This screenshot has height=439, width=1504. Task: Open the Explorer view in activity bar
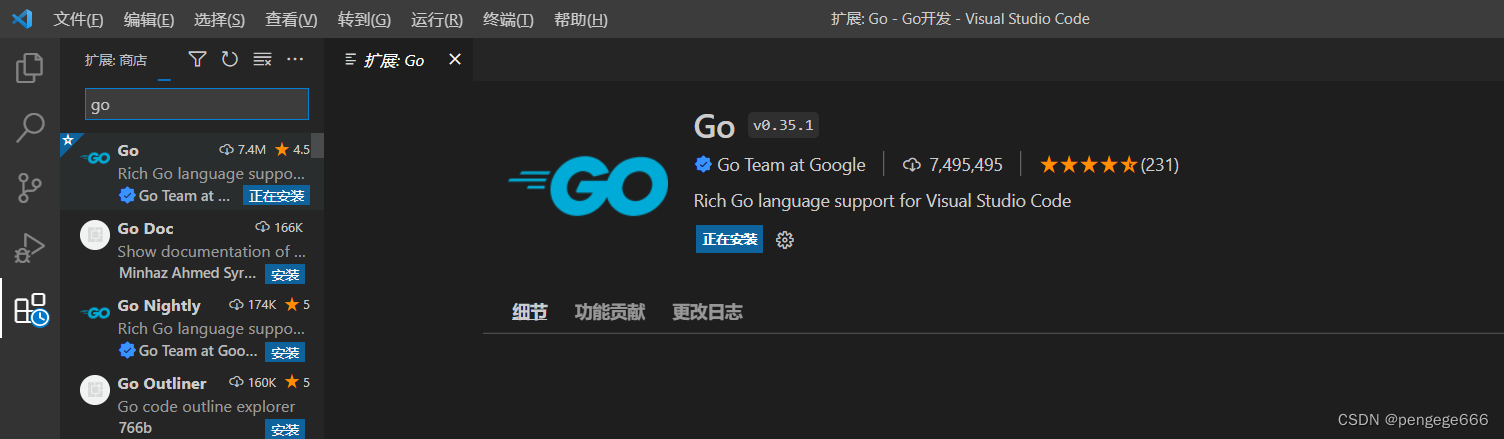[30, 68]
